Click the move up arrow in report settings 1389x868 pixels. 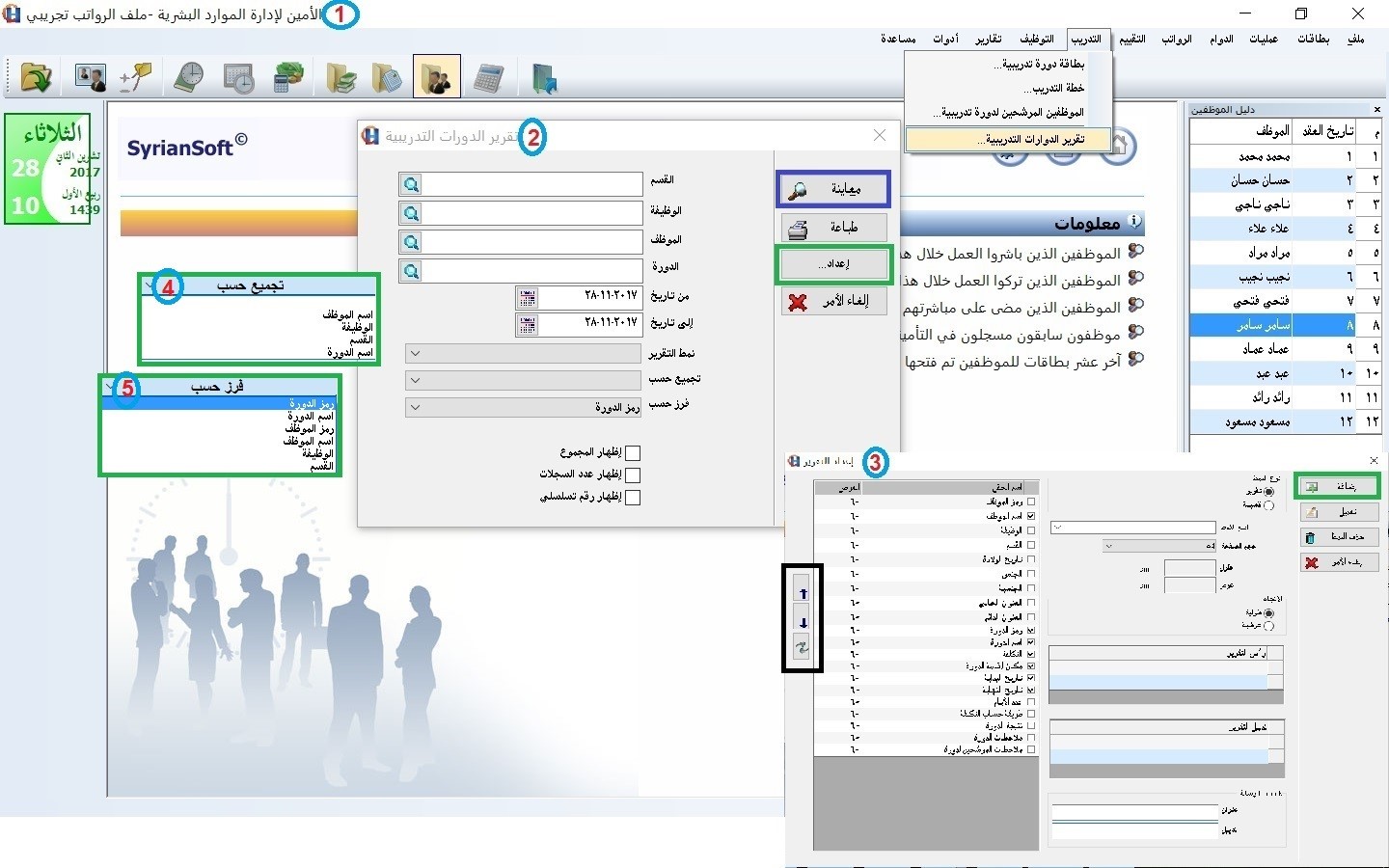pos(803,594)
